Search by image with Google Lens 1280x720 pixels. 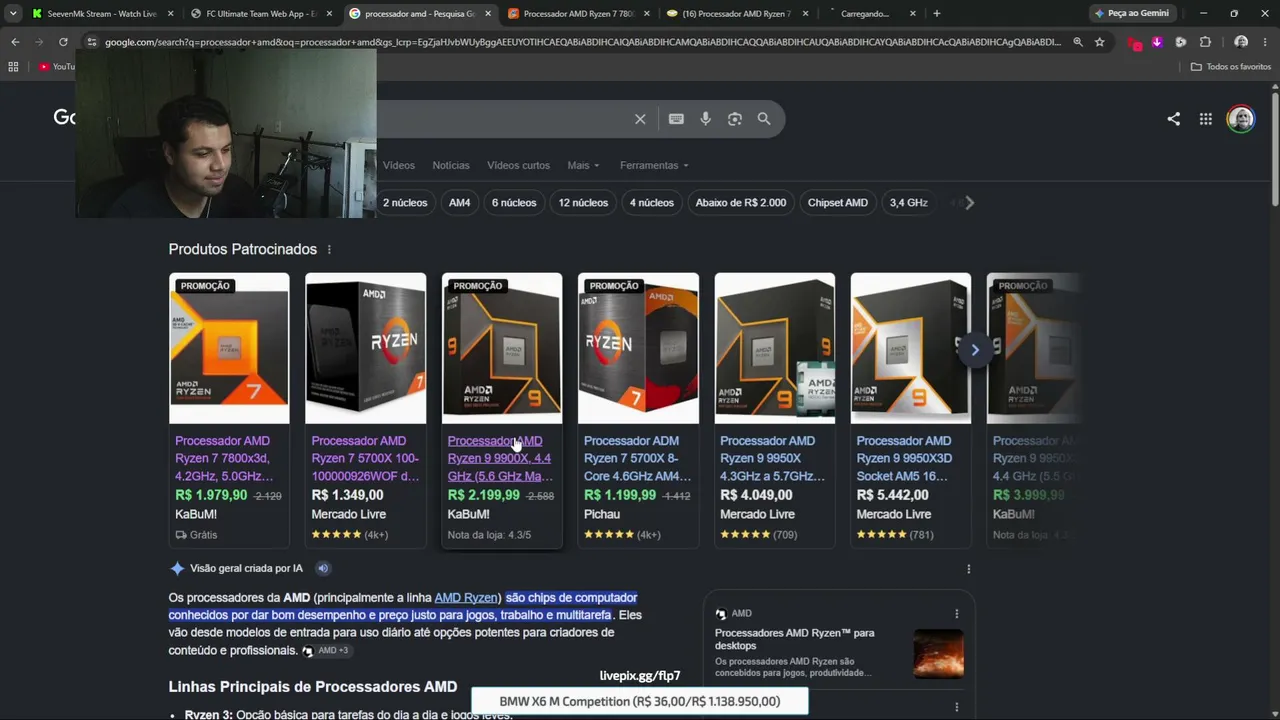coord(735,119)
